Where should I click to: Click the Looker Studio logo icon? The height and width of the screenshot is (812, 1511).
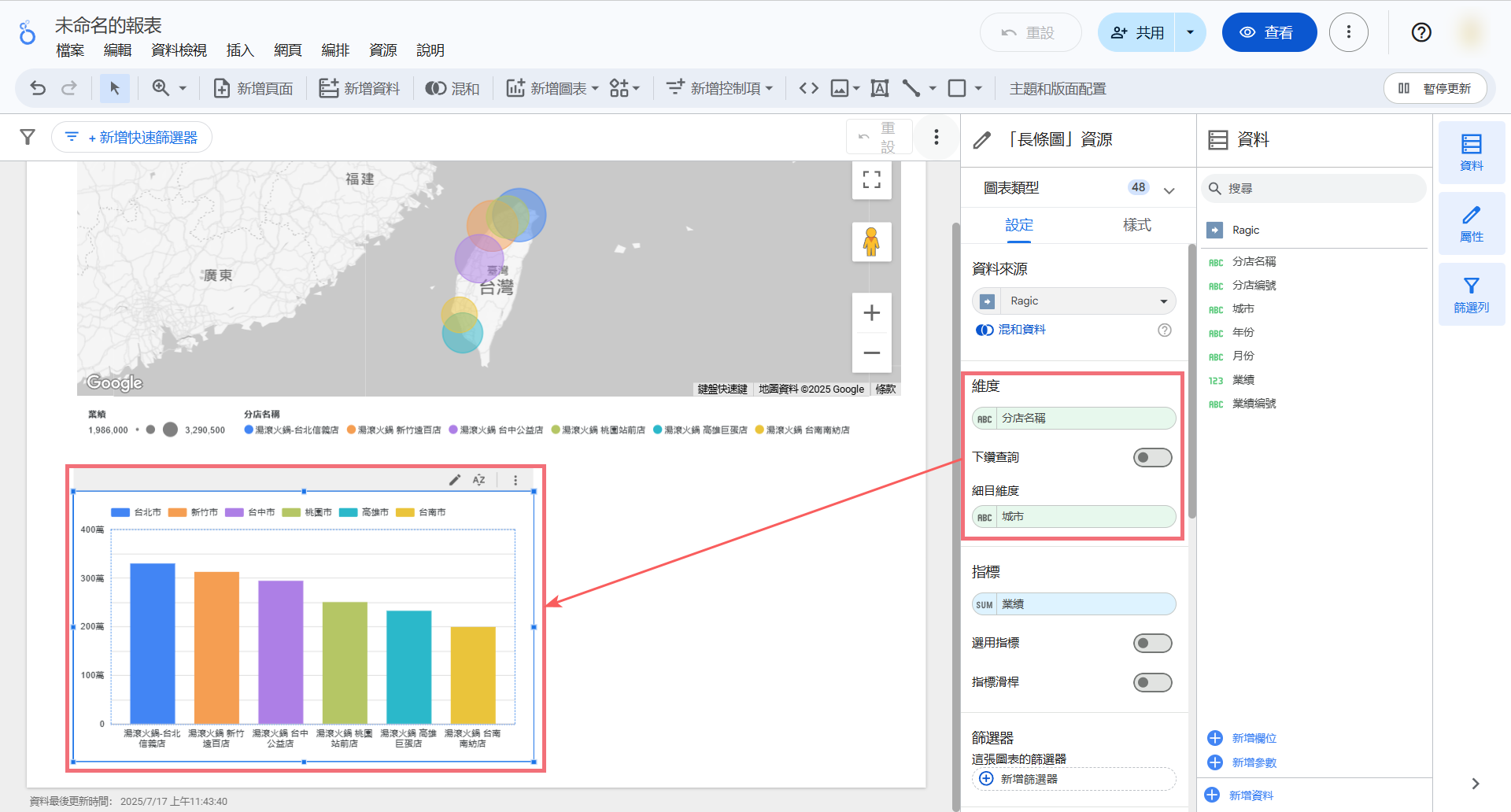pyautogui.click(x=28, y=33)
